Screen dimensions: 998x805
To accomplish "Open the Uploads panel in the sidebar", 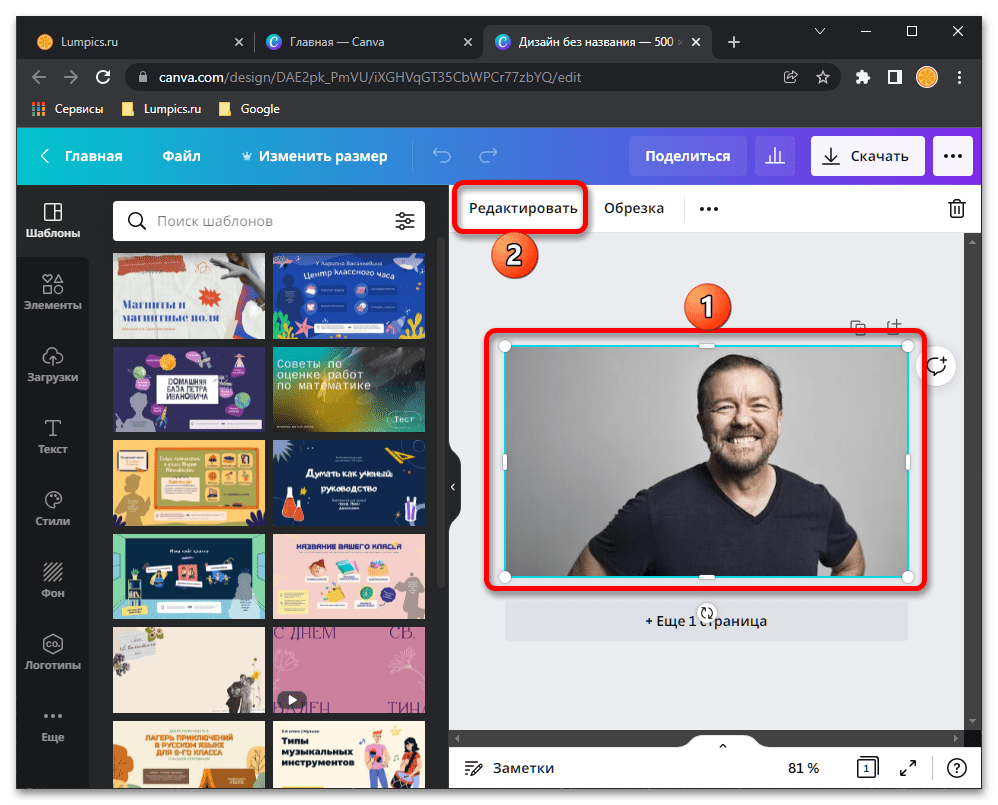I will click(53, 364).
